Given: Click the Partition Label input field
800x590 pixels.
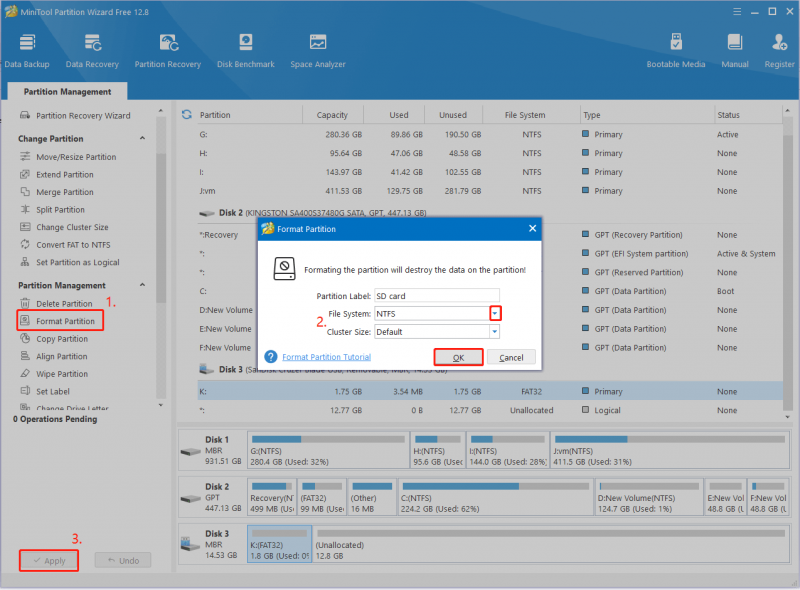Looking at the screenshot, I should (437, 296).
